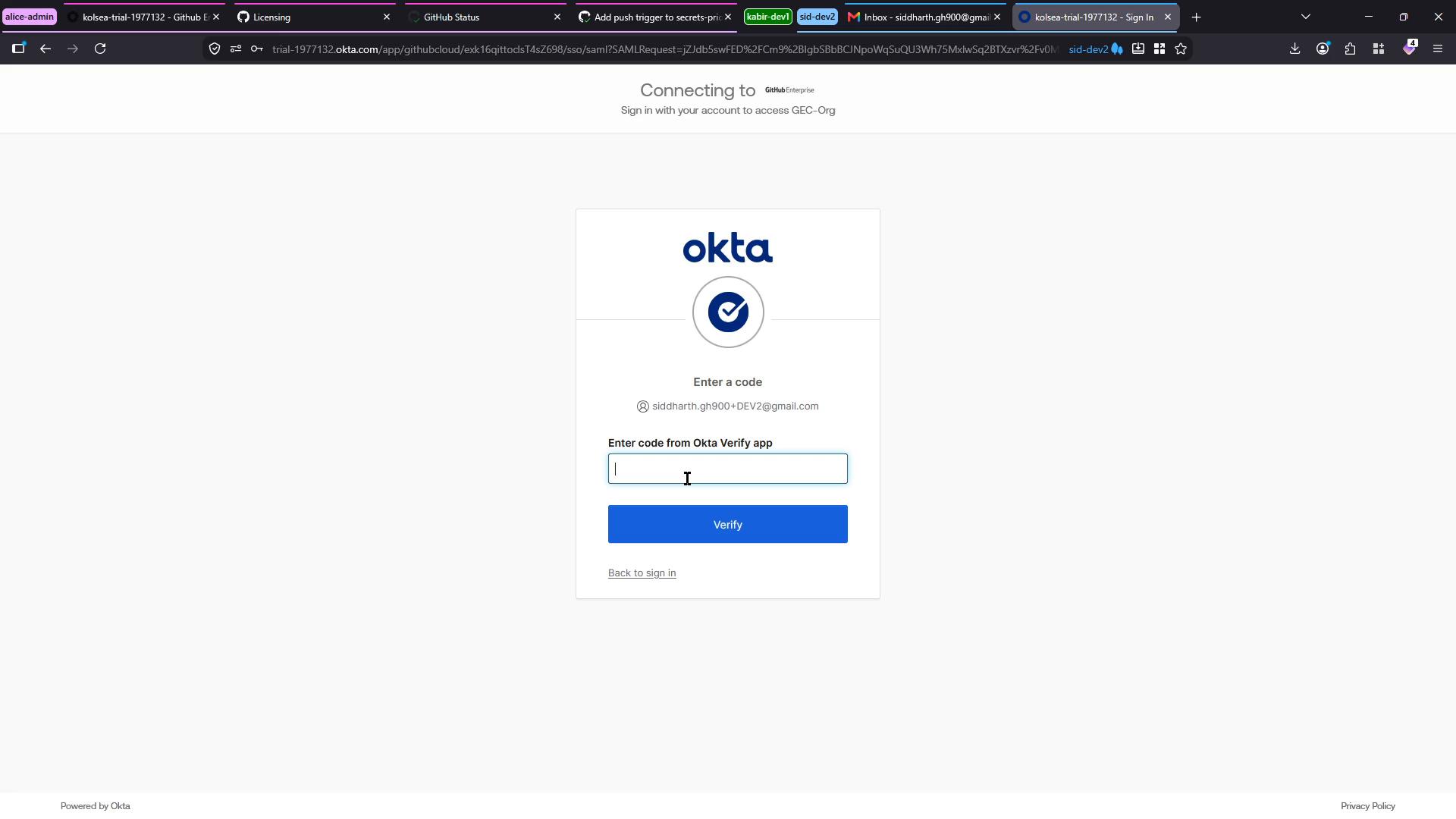Follow the Back to sign in link
1456x819 pixels.
point(642,573)
